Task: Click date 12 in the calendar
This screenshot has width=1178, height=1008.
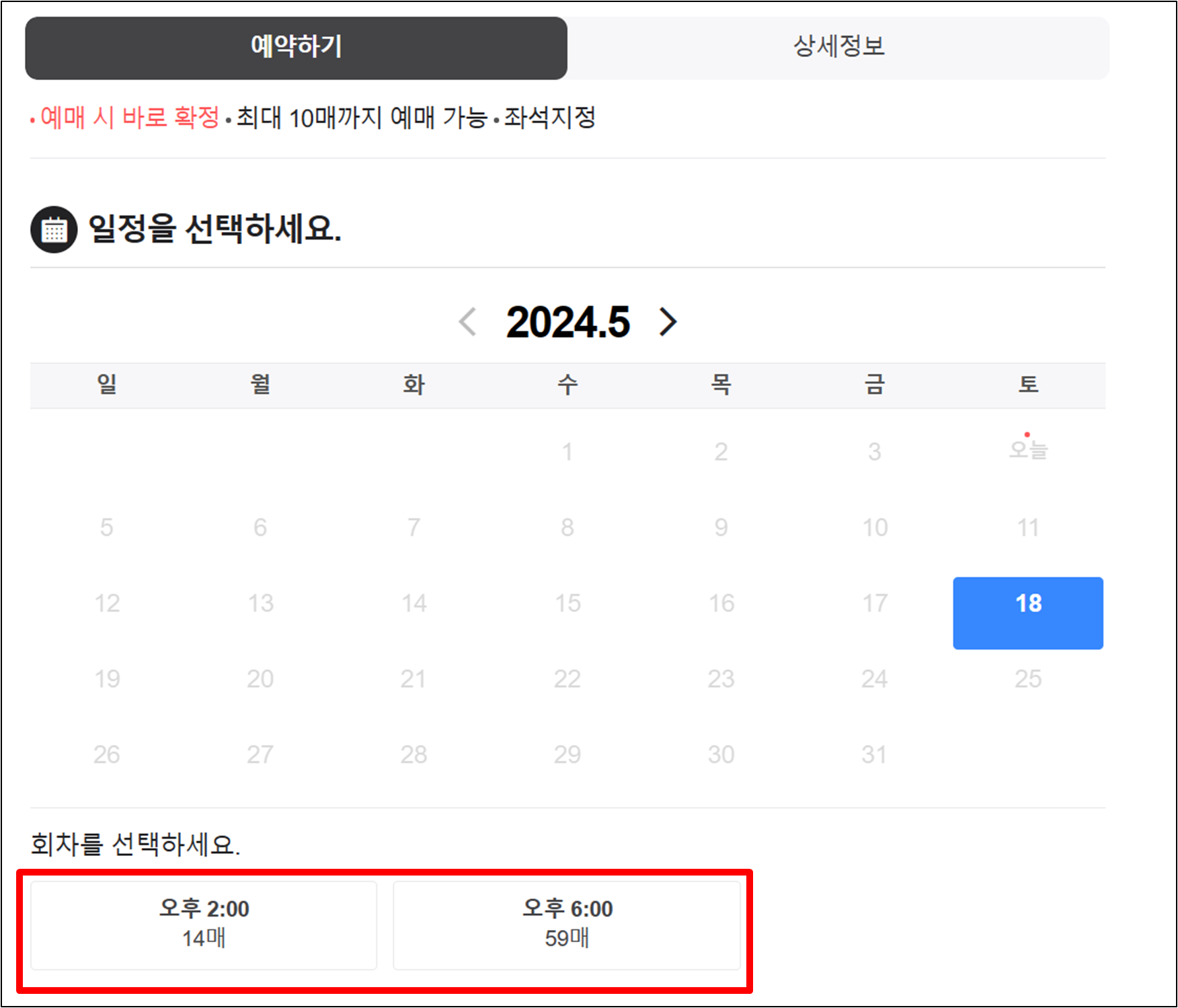Action: click(107, 604)
